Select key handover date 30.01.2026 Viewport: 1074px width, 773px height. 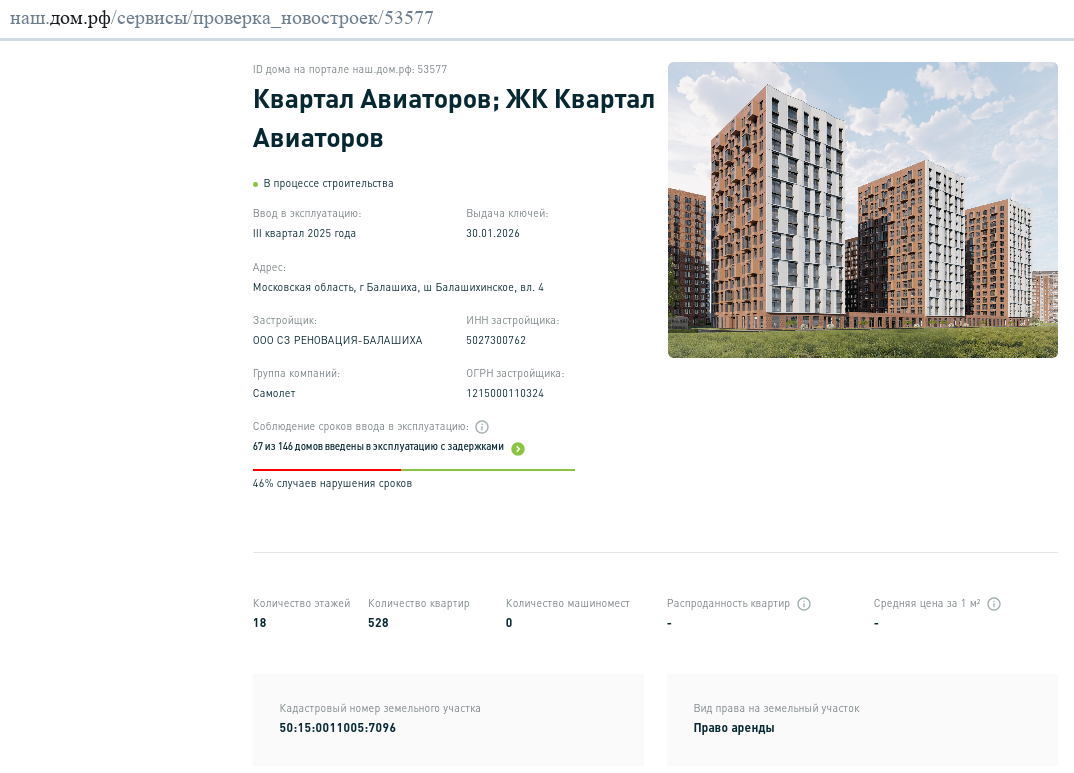tap(493, 233)
